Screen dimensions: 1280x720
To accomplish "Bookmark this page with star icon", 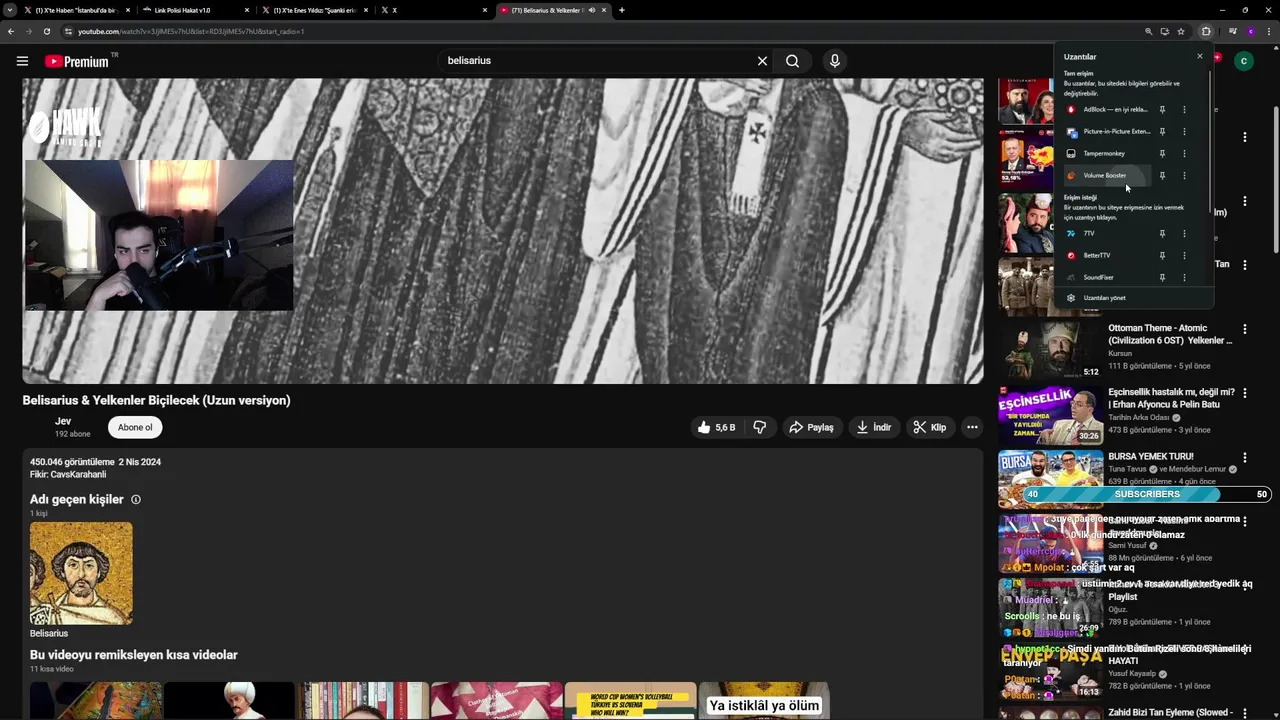I will point(1181,31).
